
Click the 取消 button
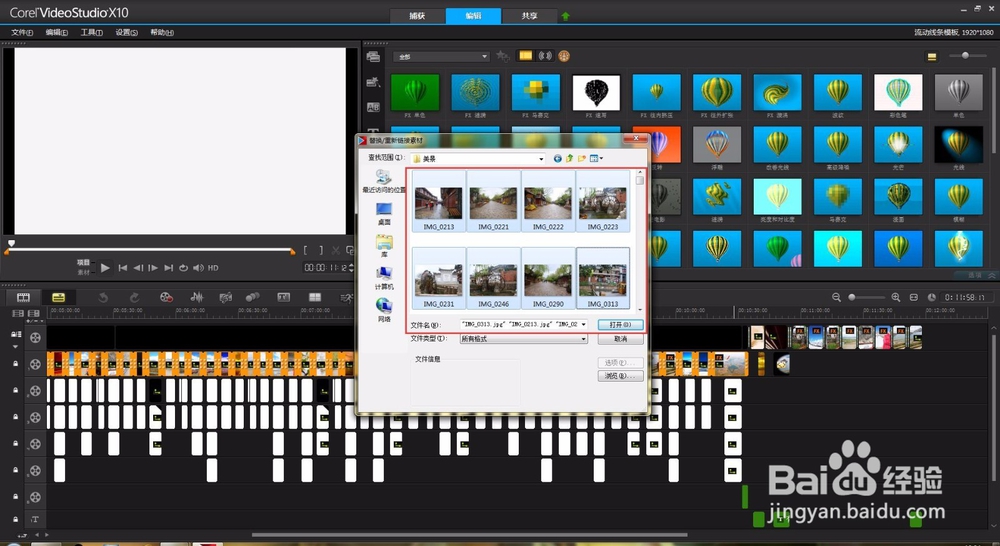tap(620, 339)
